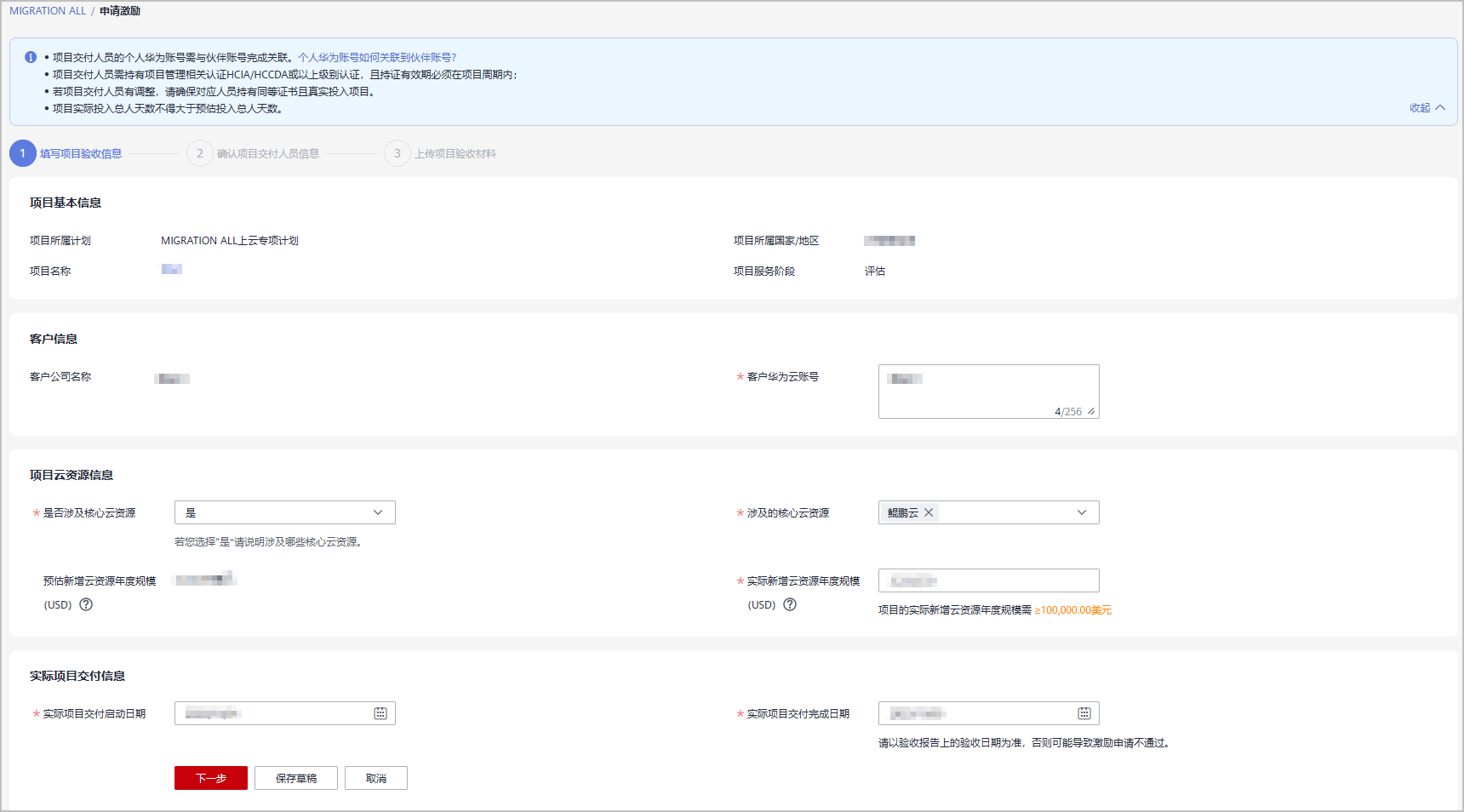This screenshot has width=1464, height=812.
Task: Open calendar icon for delivery completion date
Action: (1084, 713)
